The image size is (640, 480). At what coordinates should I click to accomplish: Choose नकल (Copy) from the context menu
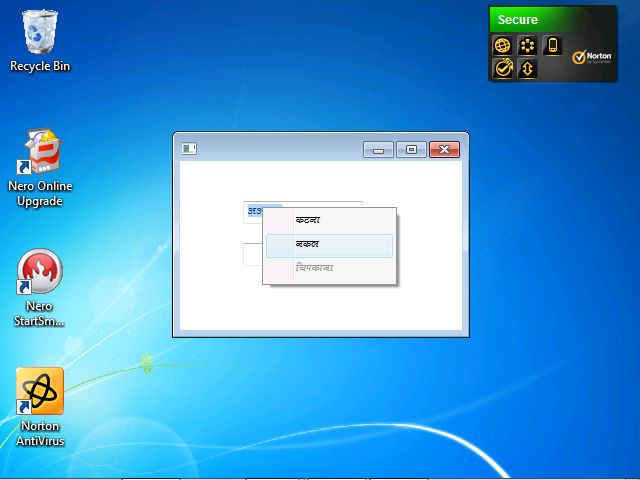pos(329,246)
